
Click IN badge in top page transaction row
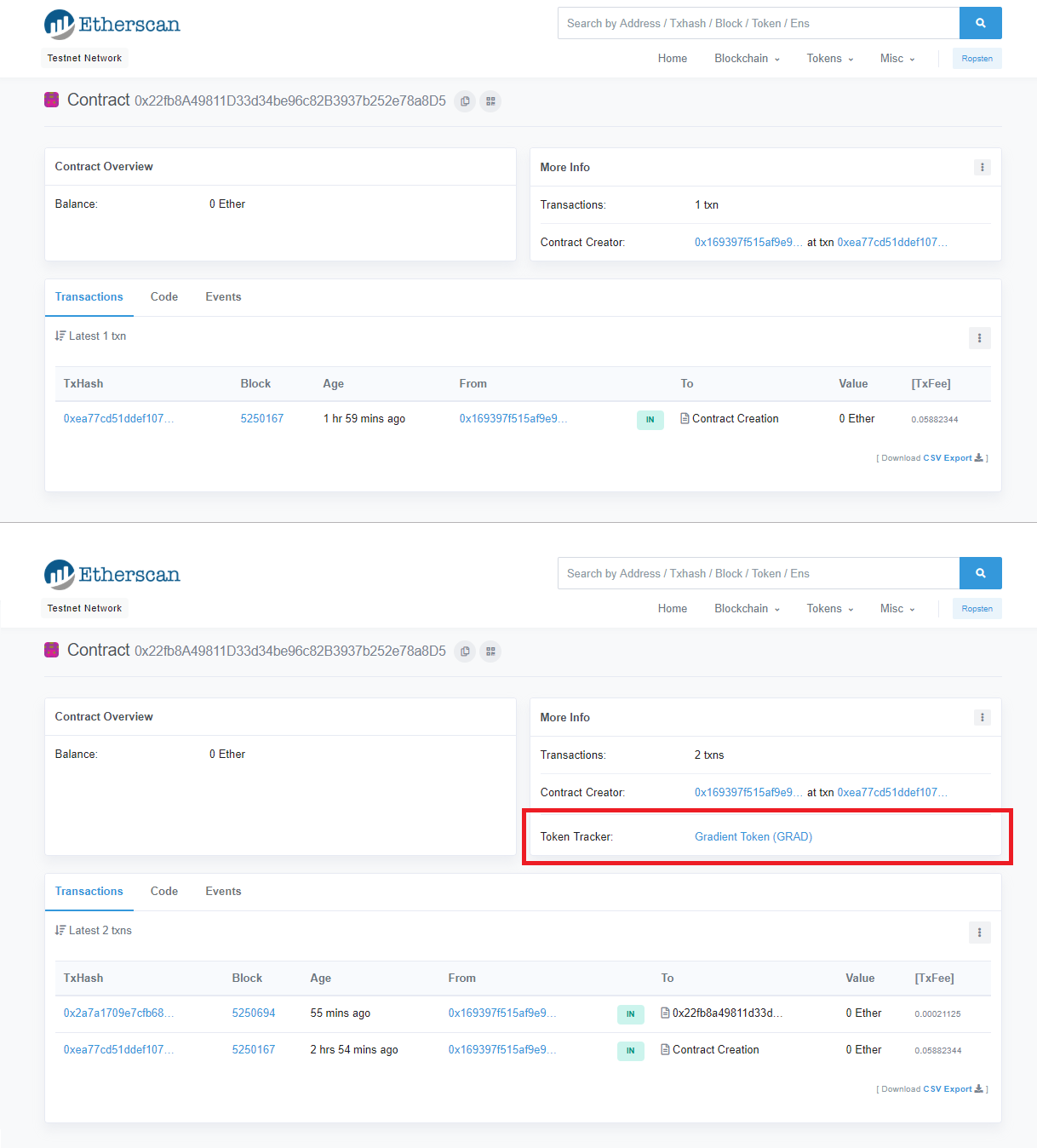click(650, 419)
